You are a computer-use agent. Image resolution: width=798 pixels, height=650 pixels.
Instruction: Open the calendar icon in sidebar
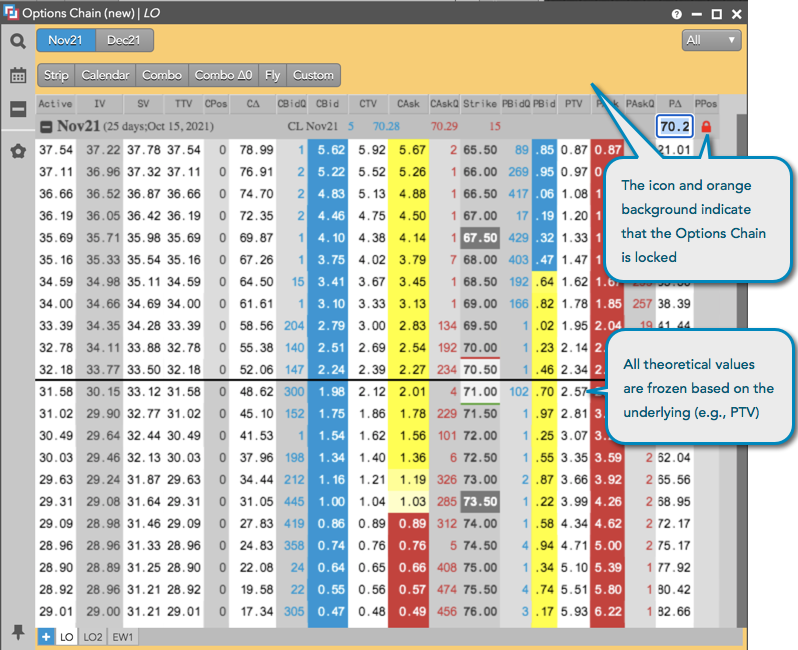18,75
